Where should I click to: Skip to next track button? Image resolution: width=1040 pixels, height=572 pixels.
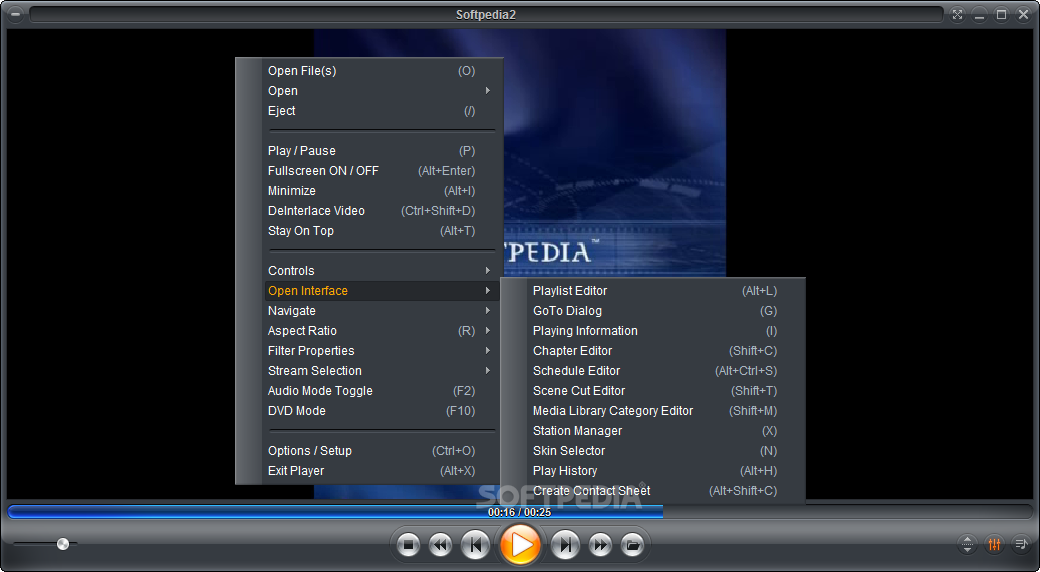click(x=565, y=545)
